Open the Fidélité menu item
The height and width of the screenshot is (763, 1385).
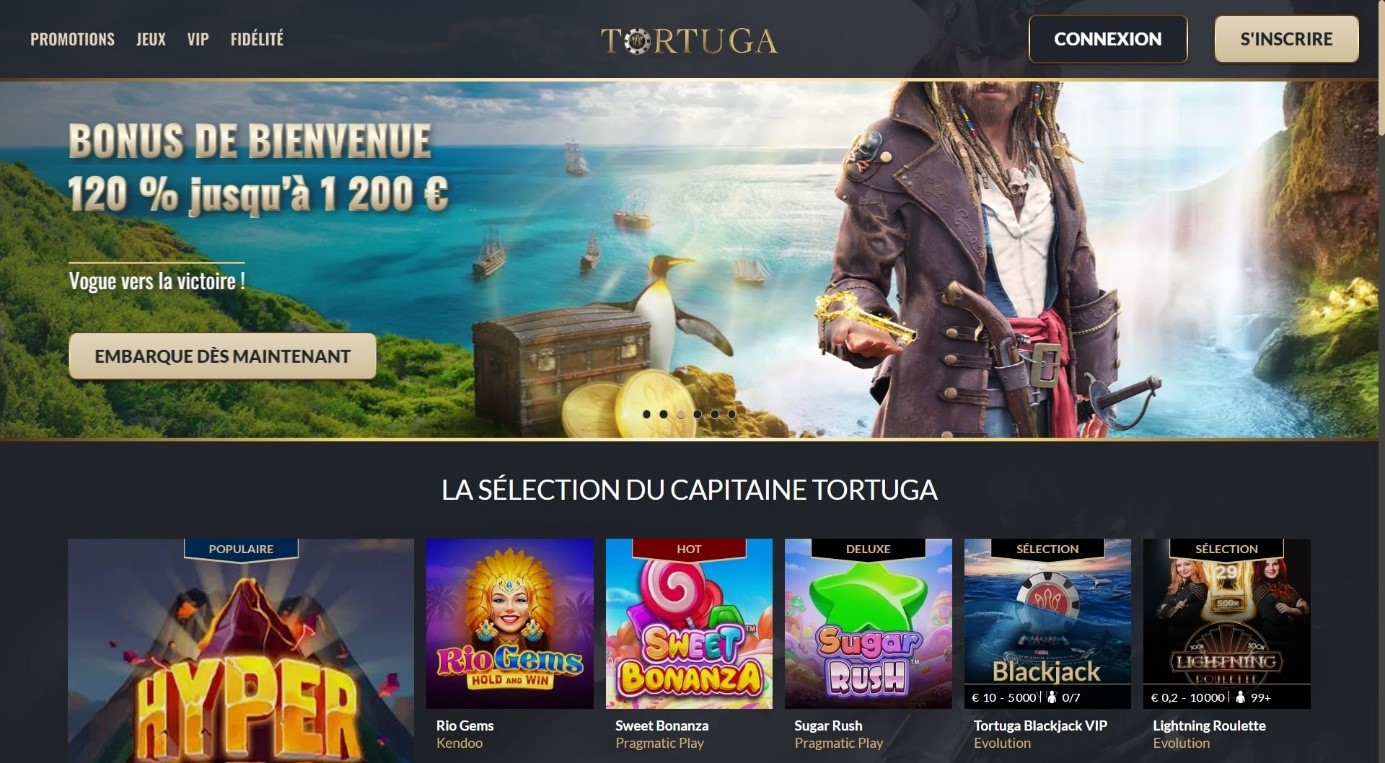click(x=257, y=39)
